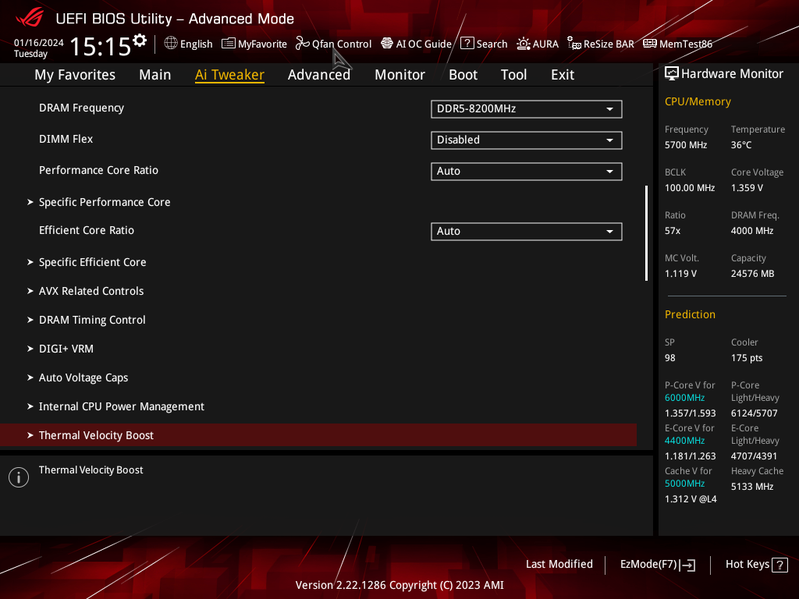Open Efficient Core Ratio dropdown
This screenshot has width=799, height=599.
pos(526,231)
